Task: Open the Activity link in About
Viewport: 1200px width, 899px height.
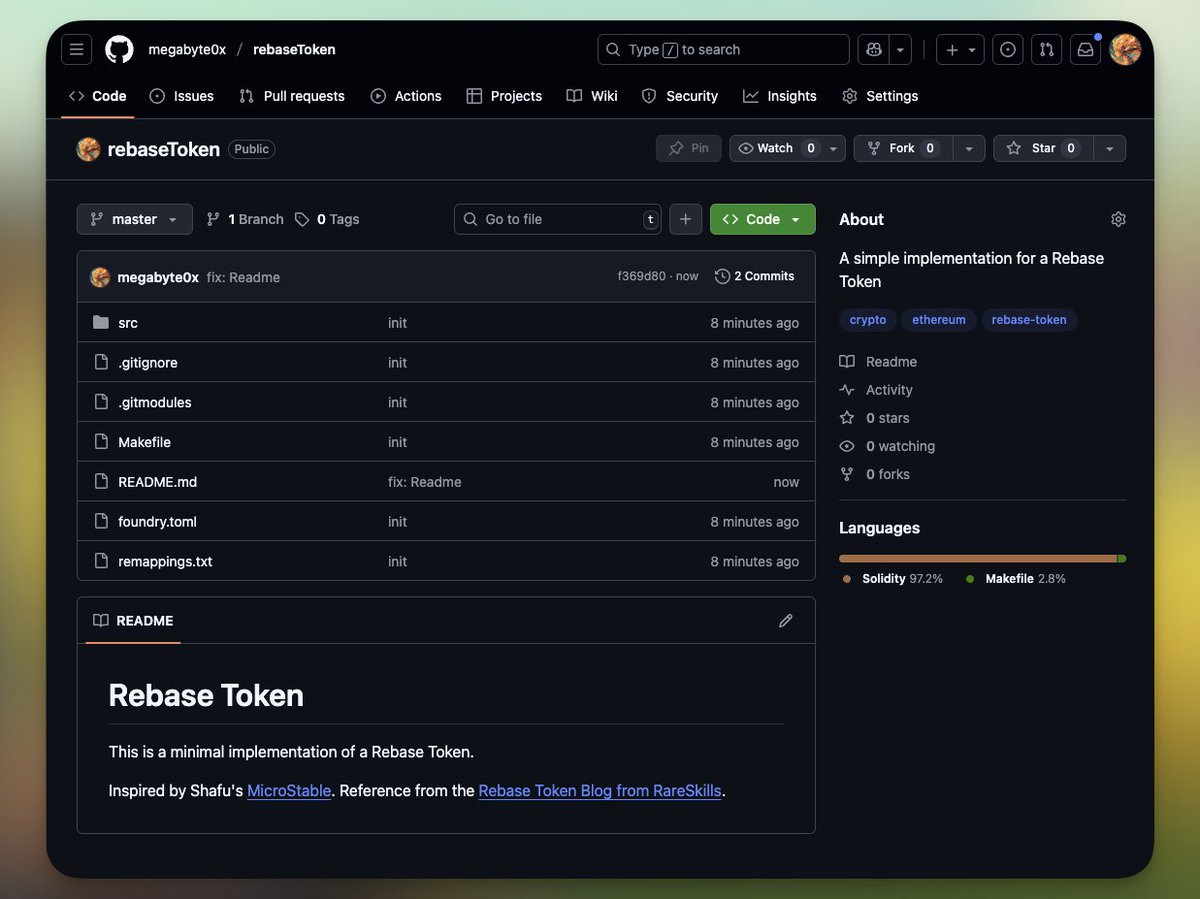Action: click(x=877, y=390)
